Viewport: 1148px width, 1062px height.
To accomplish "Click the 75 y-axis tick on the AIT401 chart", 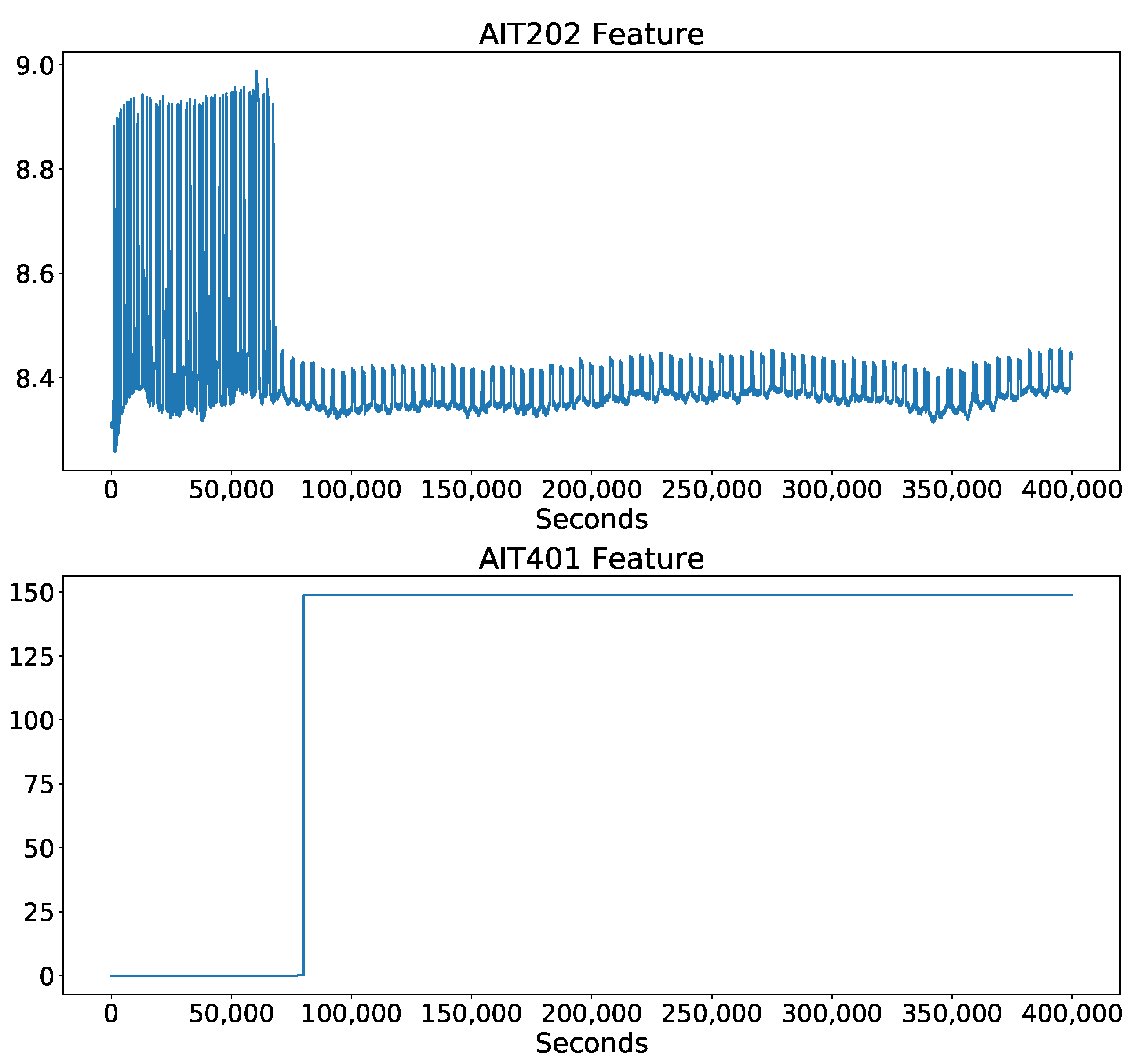I will [x=39, y=785].
